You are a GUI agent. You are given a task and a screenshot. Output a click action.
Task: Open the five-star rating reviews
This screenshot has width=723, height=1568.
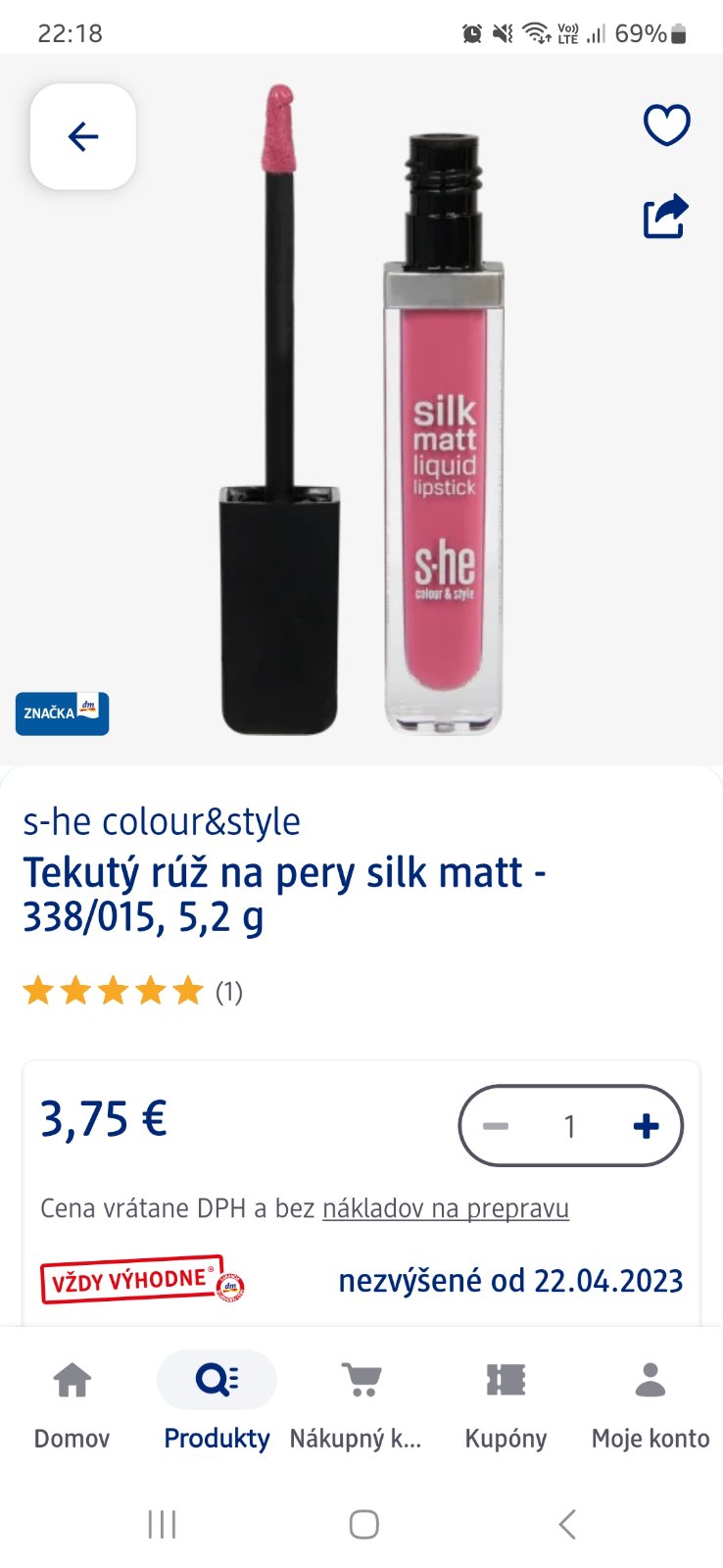click(x=132, y=992)
